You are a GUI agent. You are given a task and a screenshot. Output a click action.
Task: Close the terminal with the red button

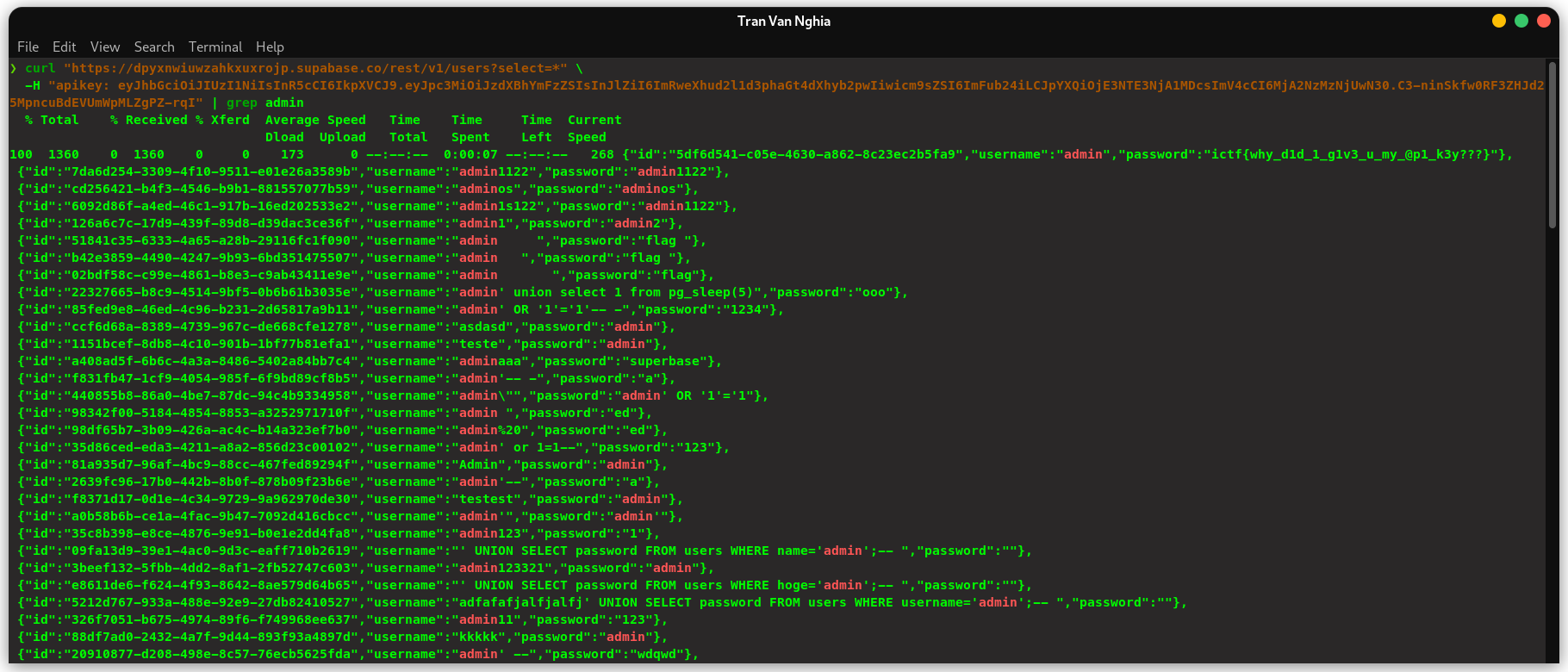pos(1544,21)
